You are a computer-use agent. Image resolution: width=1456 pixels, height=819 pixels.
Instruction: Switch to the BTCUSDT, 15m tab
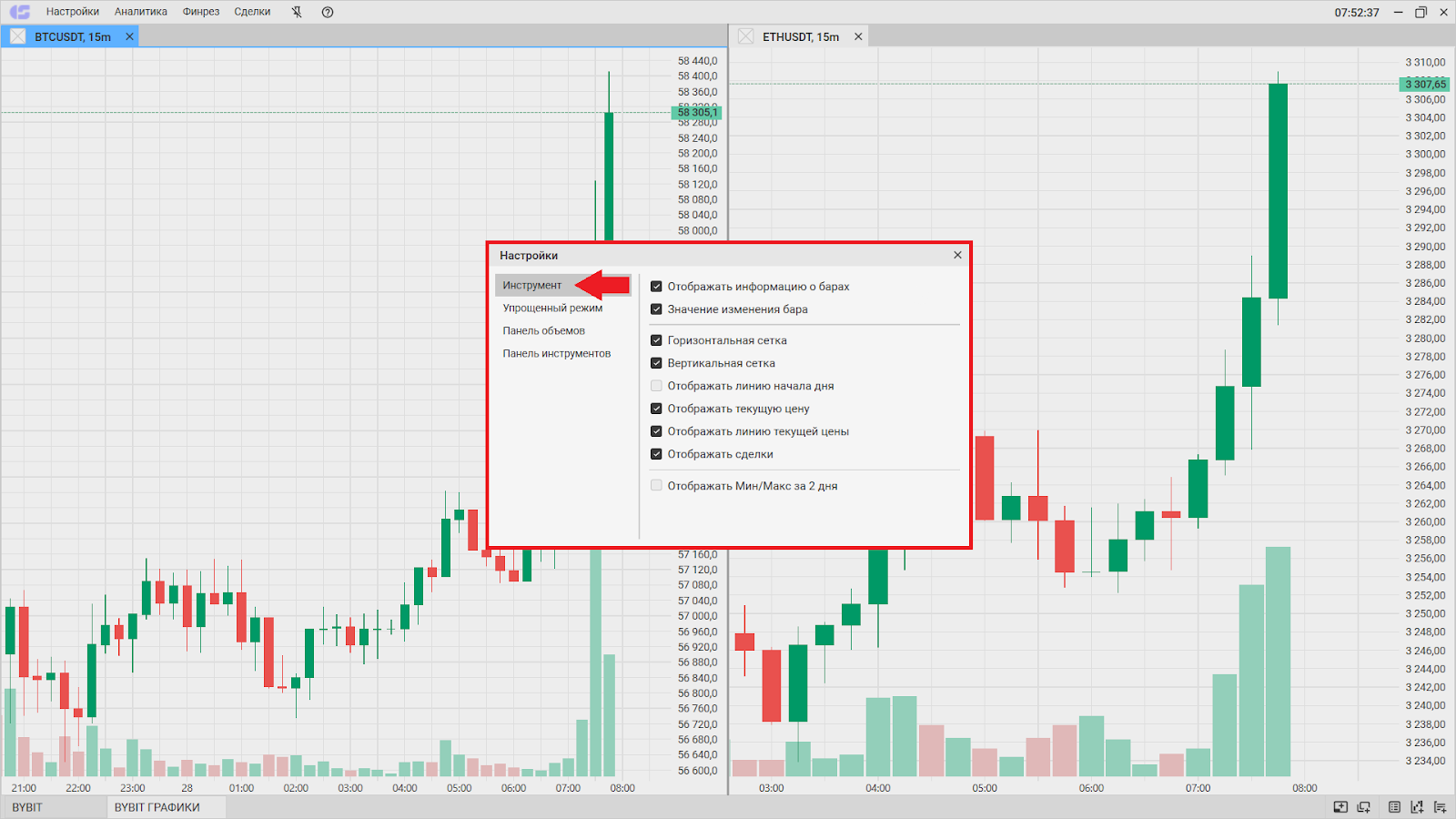73,36
